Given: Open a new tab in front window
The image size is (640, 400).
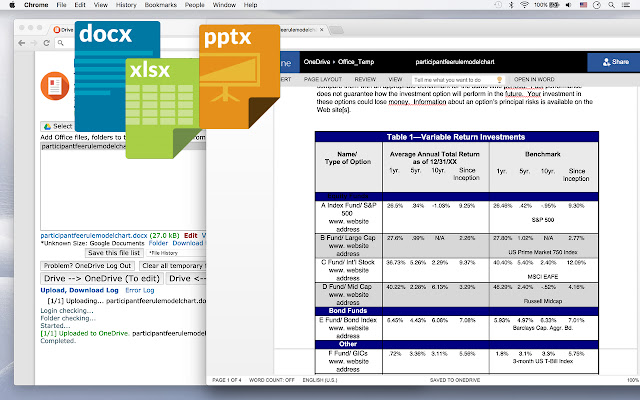Looking at the screenshot, I should tap(336, 30).
